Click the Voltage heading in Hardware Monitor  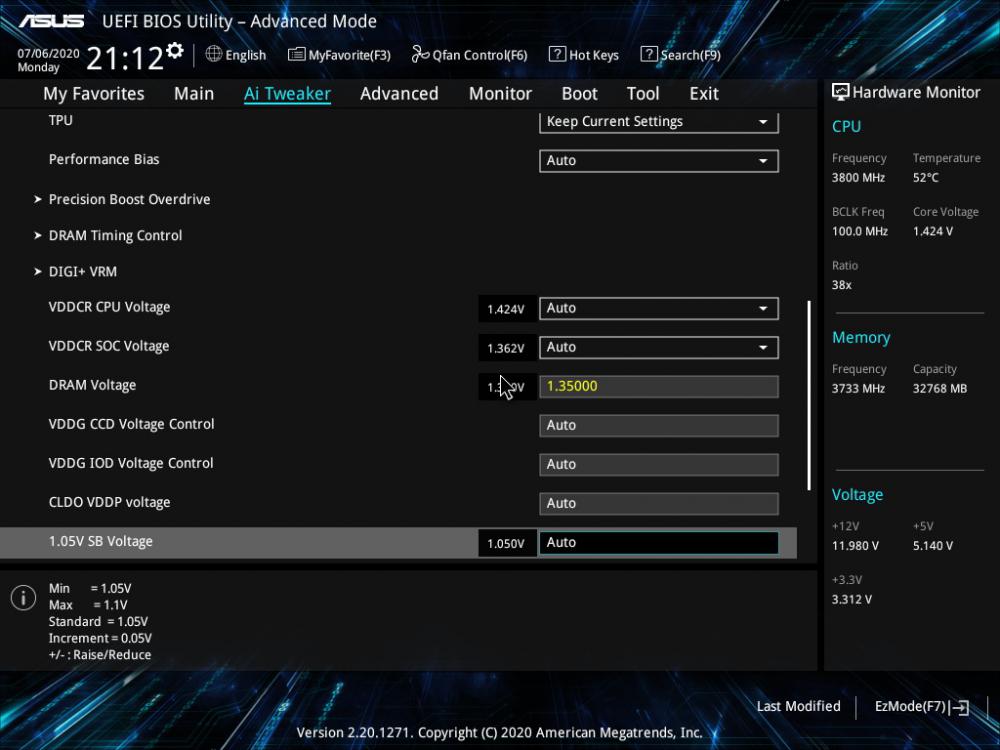point(857,495)
